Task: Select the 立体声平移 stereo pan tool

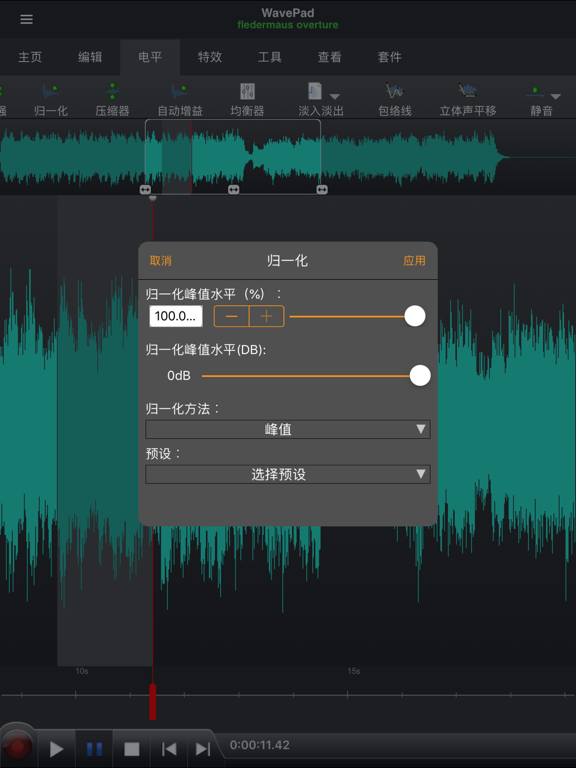Action: 468,100
